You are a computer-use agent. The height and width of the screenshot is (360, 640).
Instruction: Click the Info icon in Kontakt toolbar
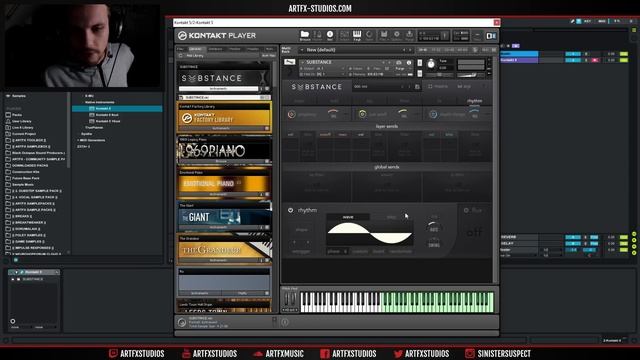click(x=330, y=36)
